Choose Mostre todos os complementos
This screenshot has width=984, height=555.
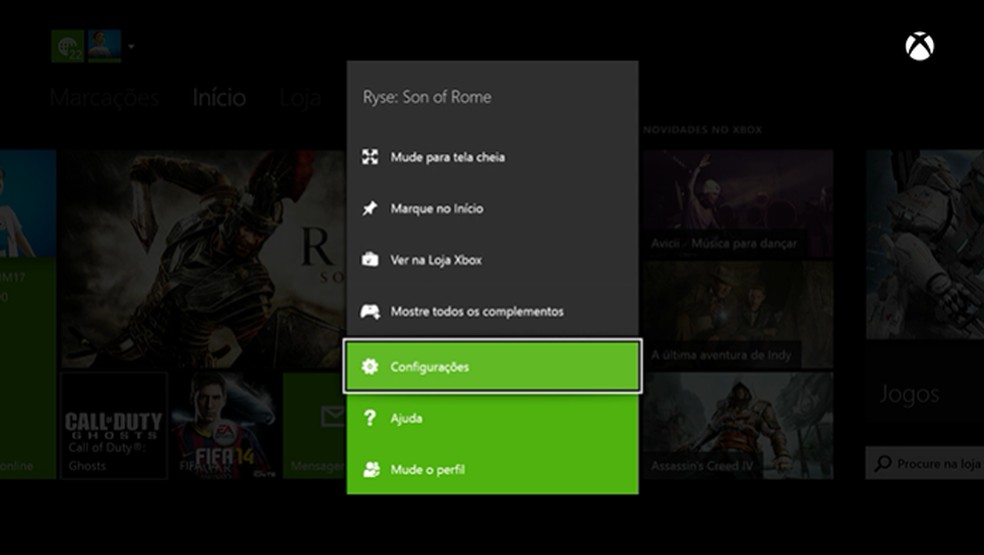pyautogui.click(x=493, y=311)
